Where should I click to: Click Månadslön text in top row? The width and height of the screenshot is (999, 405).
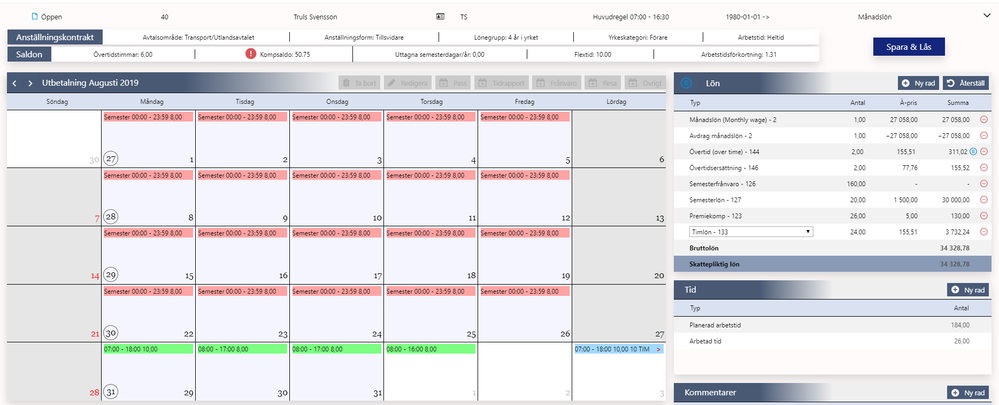coord(875,17)
